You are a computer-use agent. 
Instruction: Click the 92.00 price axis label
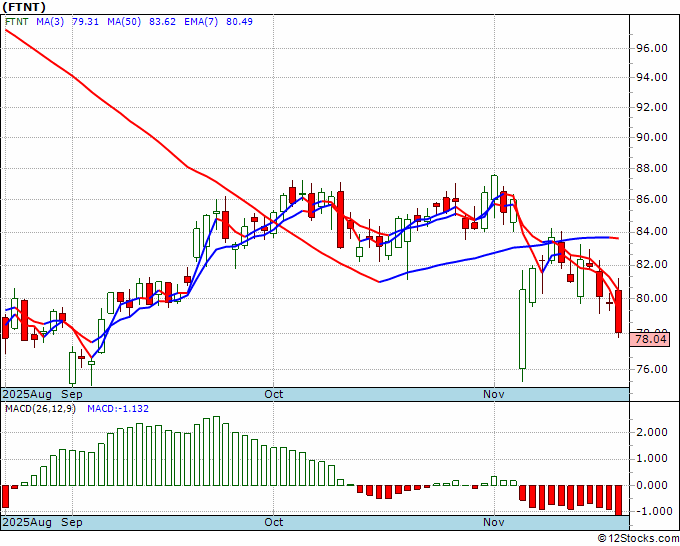[x=652, y=107]
